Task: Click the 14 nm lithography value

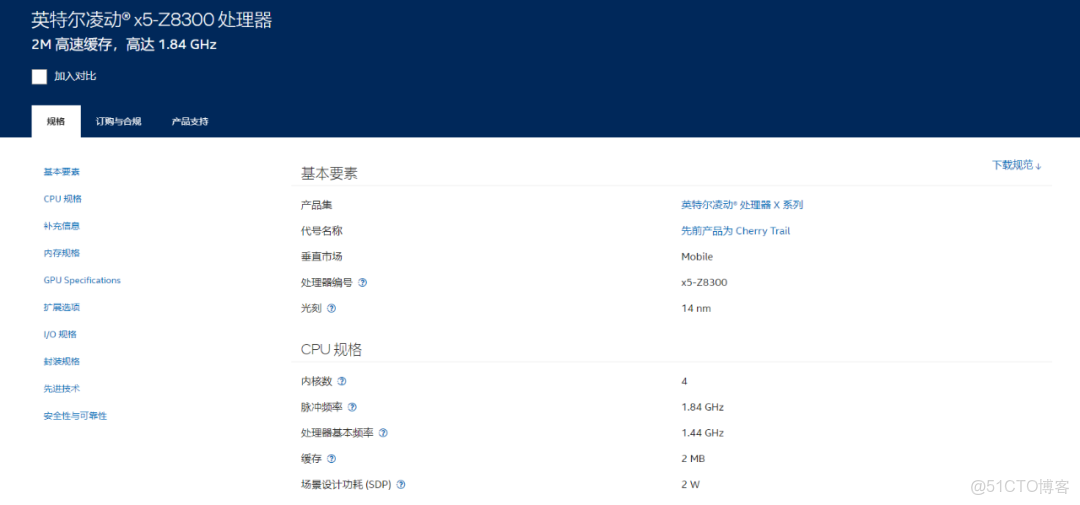Action: click(x=696, y=309)
